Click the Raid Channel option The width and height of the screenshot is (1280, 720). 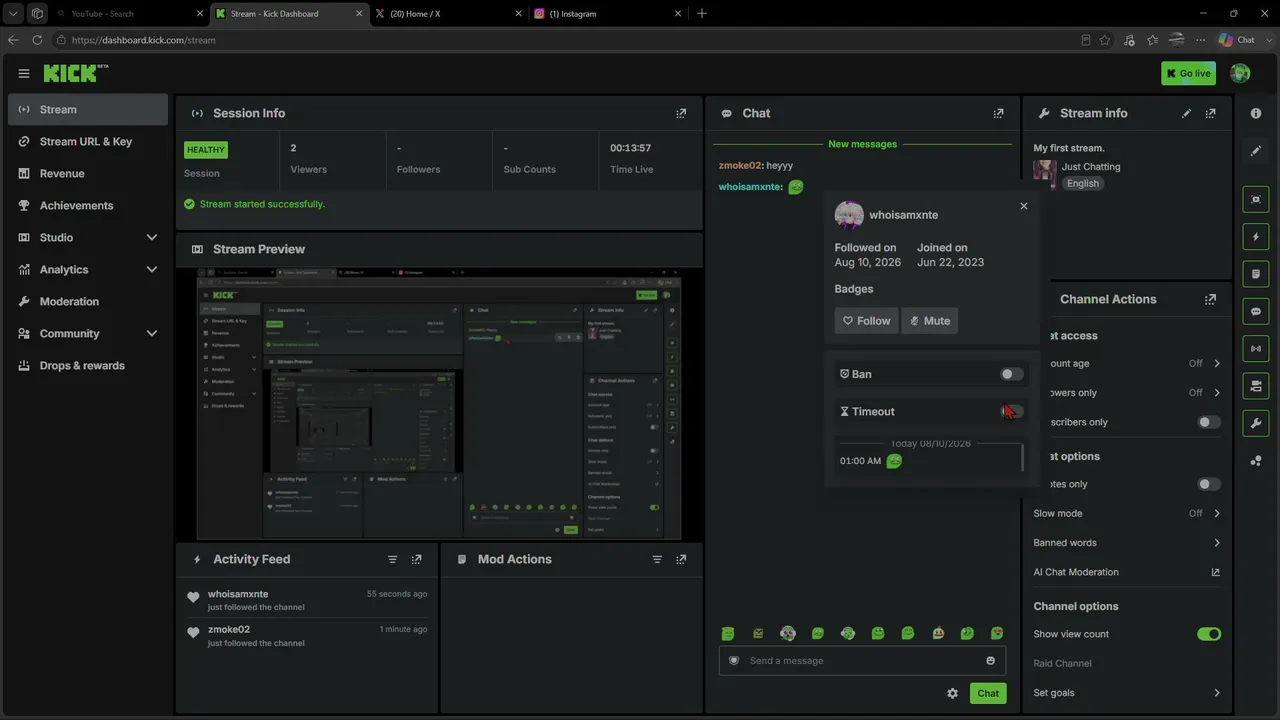[x=1062, y=664]
